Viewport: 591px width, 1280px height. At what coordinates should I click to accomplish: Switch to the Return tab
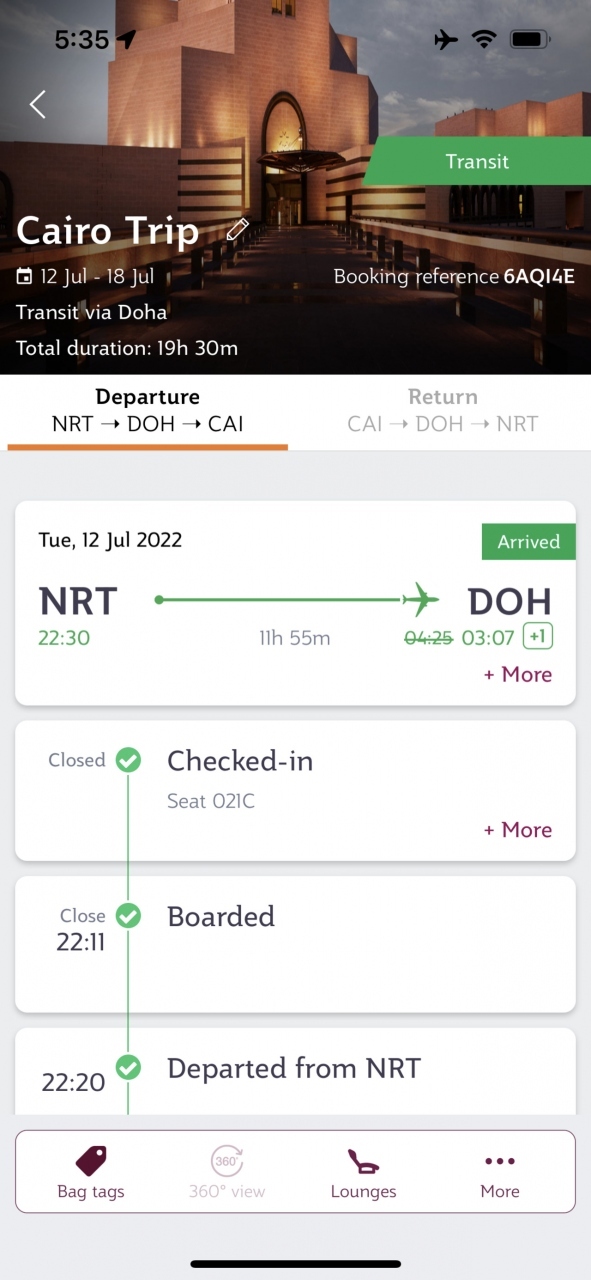[x=443, y=411]
